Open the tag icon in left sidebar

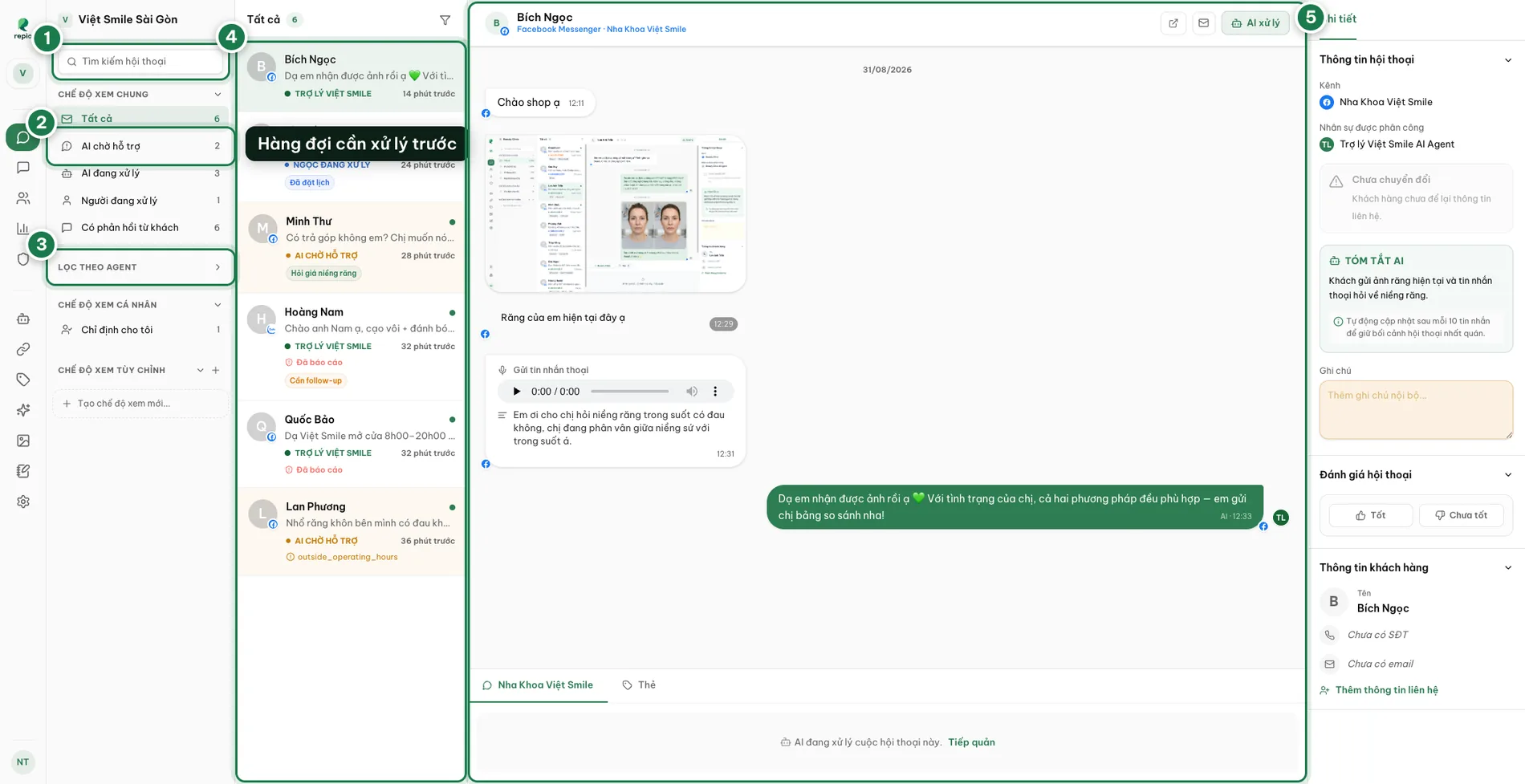(x=23, y=380)
